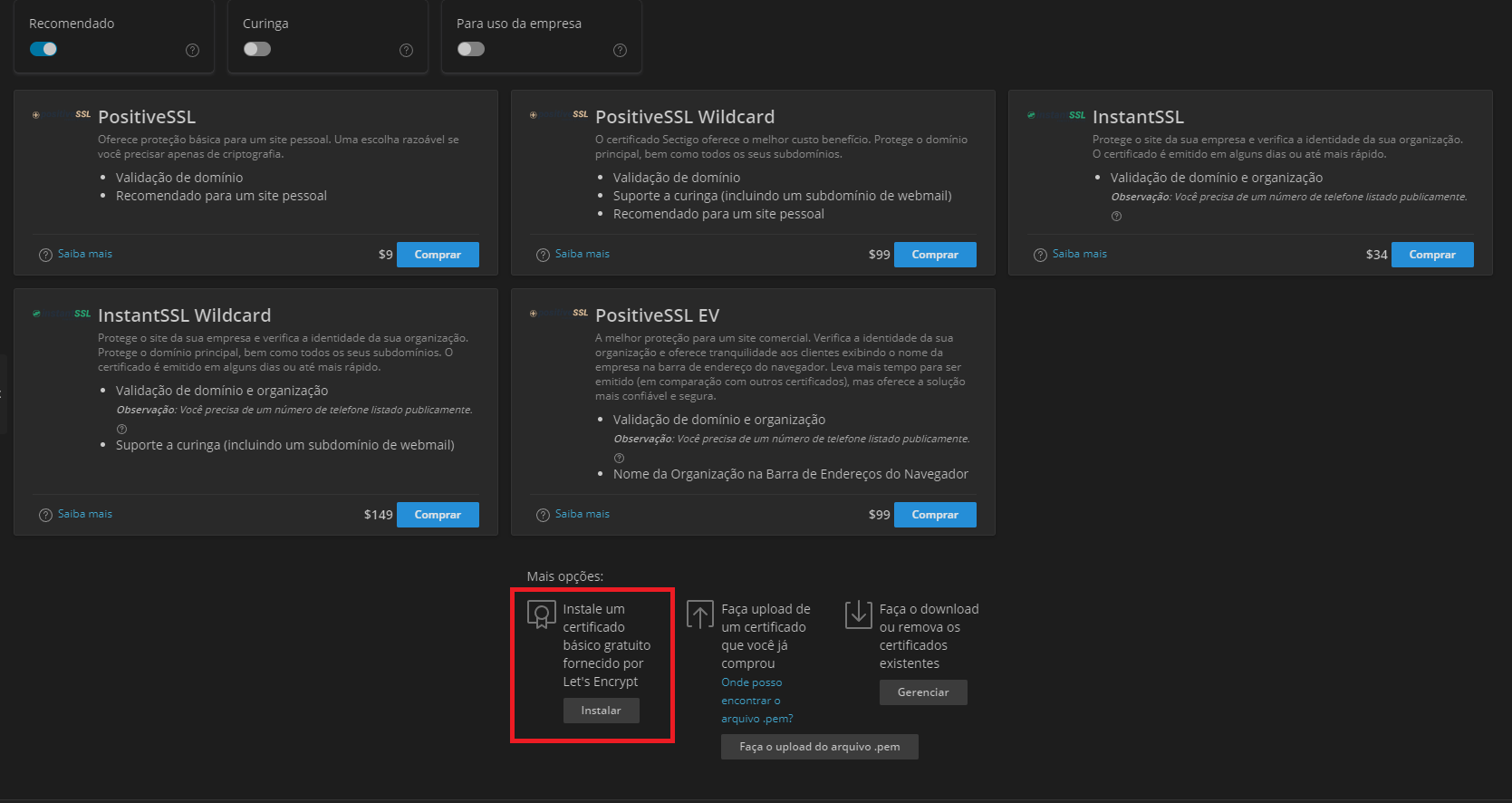This screenshot has width=1512, height=803.
Task: Click the InstantSSL product logo
Action: pyautogui.click(x=1056, y=115)
